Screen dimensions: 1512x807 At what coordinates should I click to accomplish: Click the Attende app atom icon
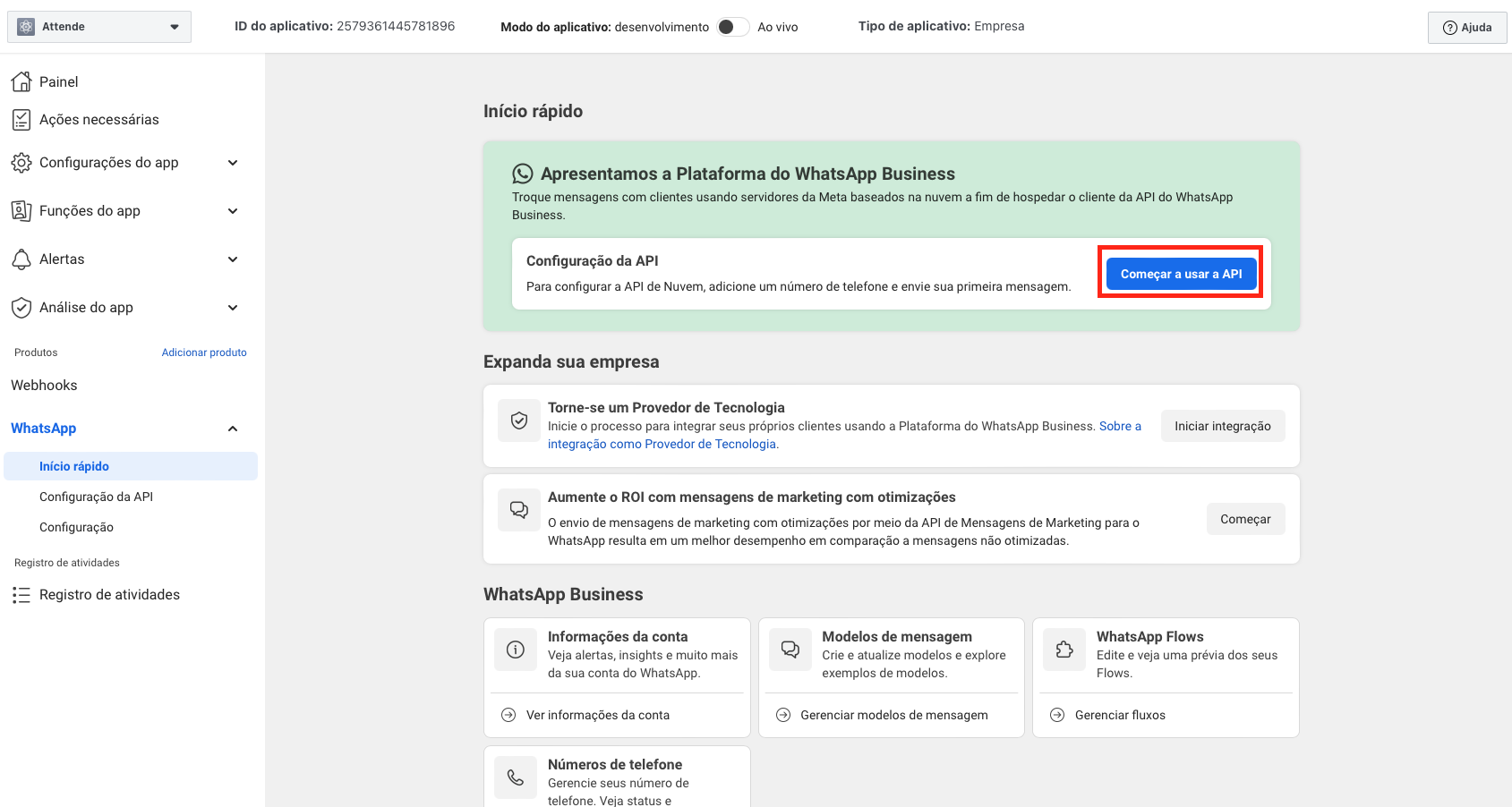pos(26,27)
